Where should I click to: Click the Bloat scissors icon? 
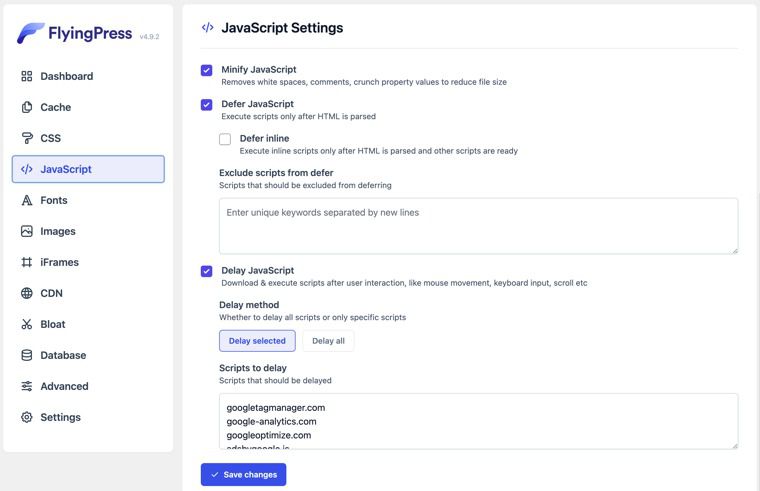point(27,324)
